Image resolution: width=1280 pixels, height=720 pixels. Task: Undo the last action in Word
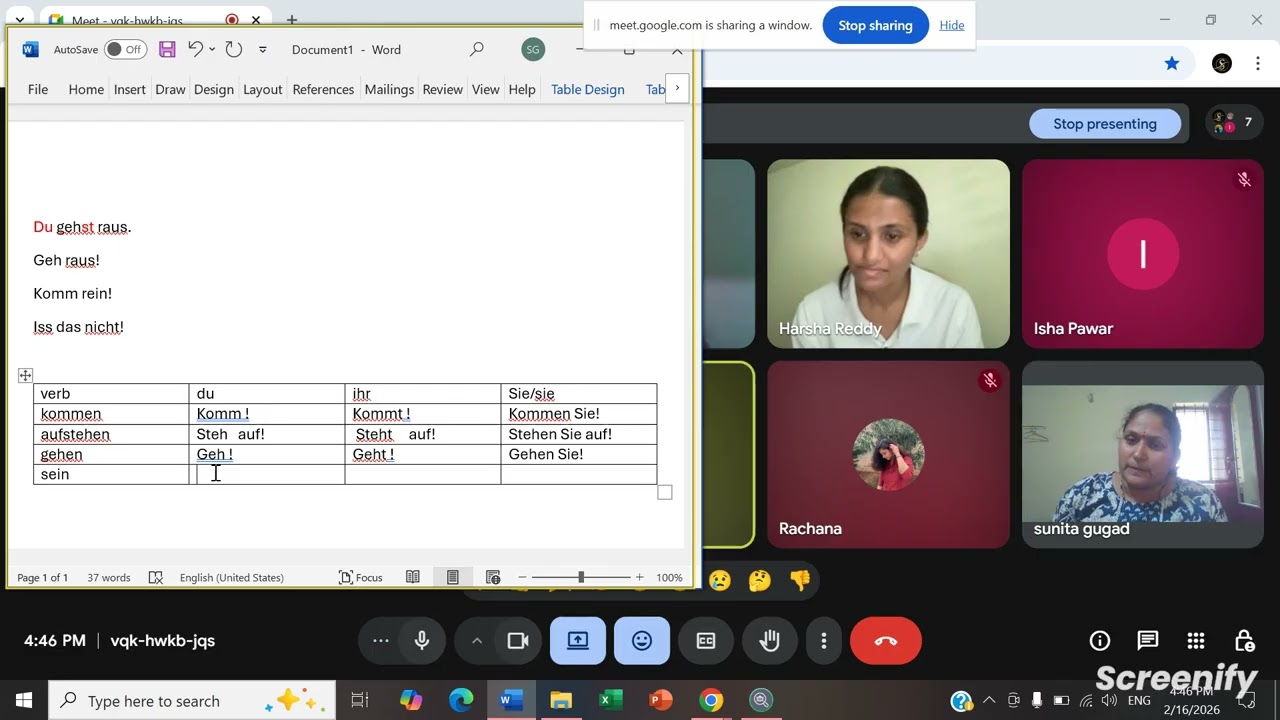tap(196, 49)
